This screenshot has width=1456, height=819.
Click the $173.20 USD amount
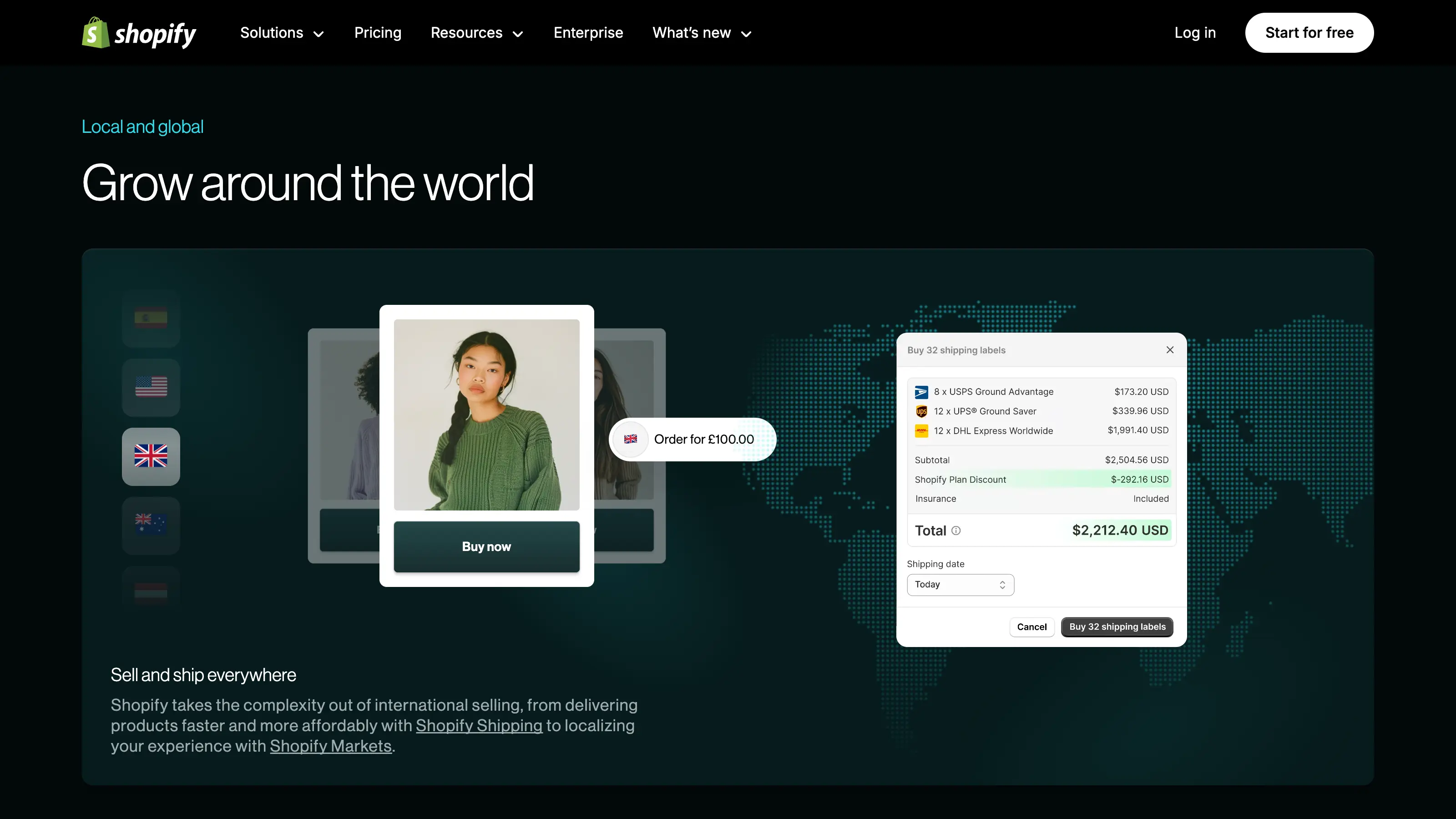tap(1141, 392)
